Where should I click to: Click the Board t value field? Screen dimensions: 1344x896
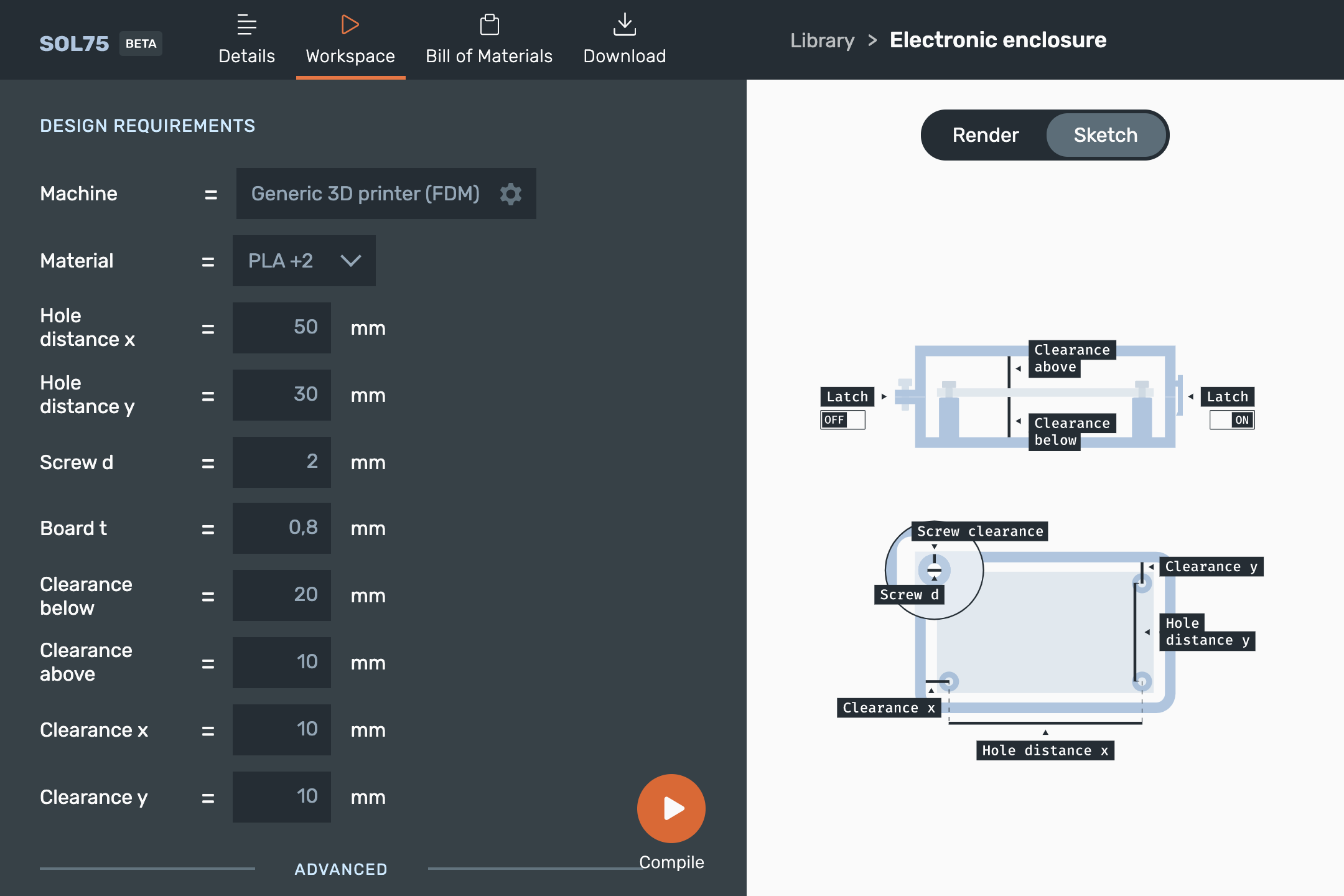pos(282,528)
